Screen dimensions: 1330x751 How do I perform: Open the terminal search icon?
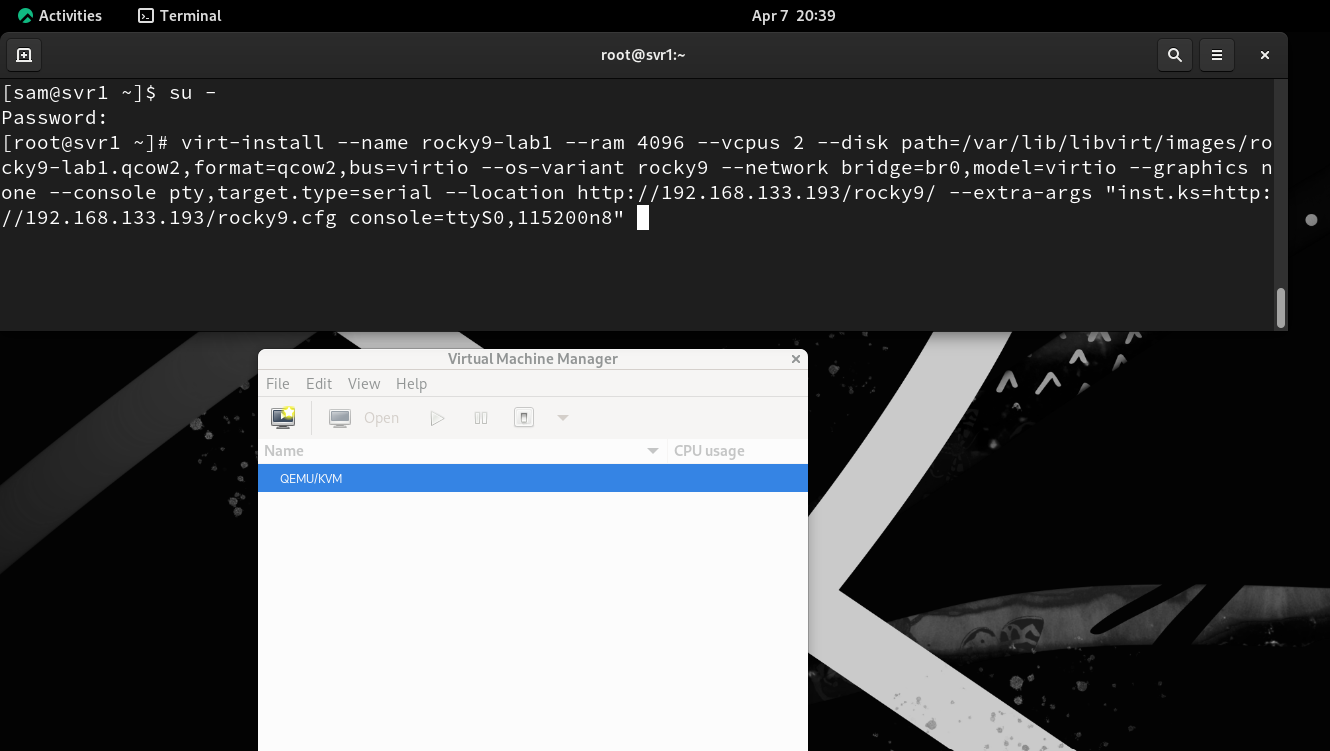pos(1175,55)
